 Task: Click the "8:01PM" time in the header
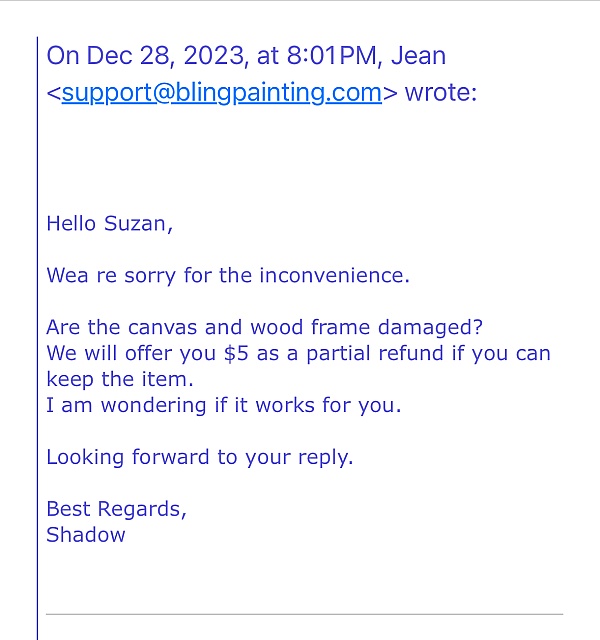(332, 56)
